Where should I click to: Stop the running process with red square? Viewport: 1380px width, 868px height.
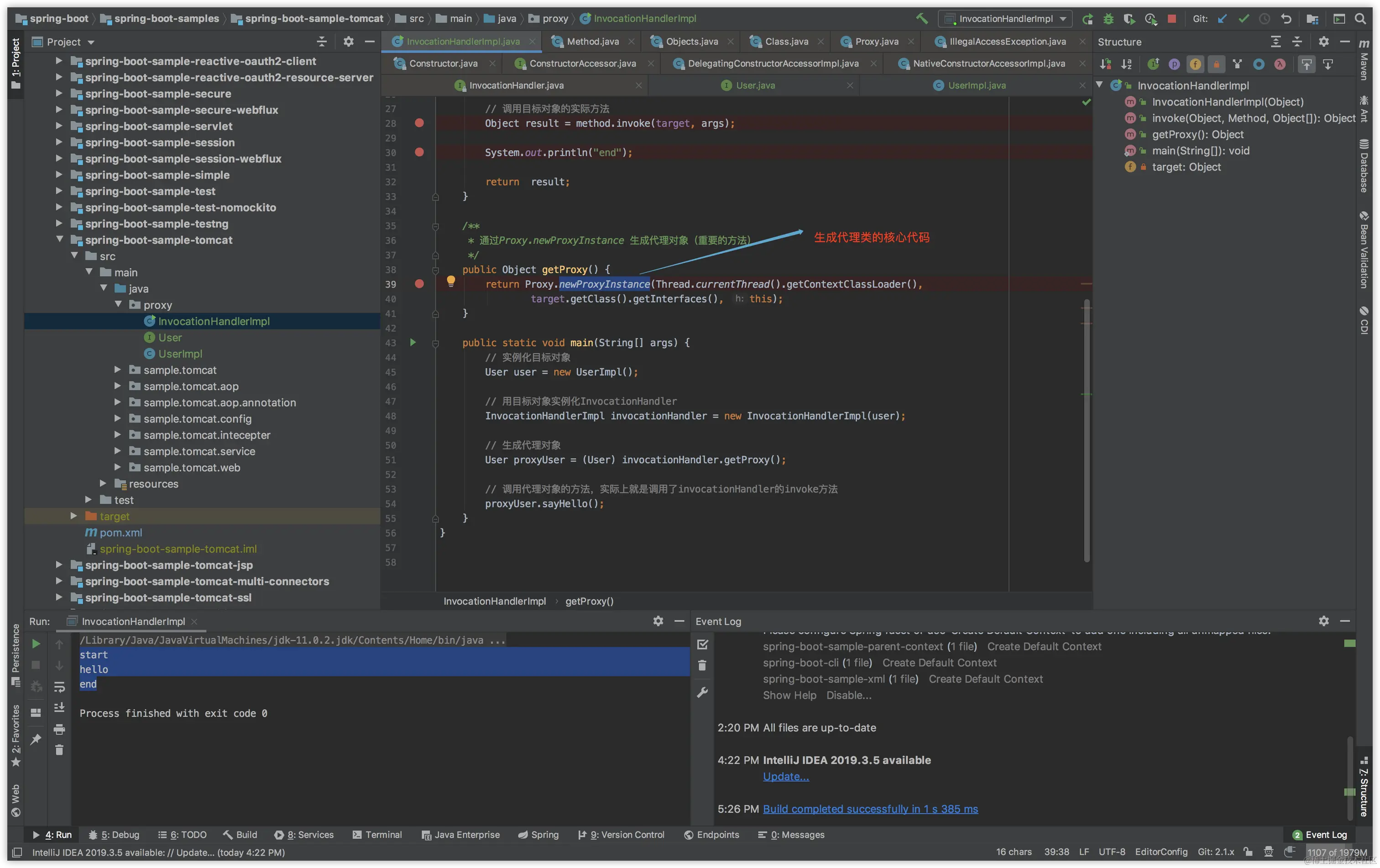1172,18
